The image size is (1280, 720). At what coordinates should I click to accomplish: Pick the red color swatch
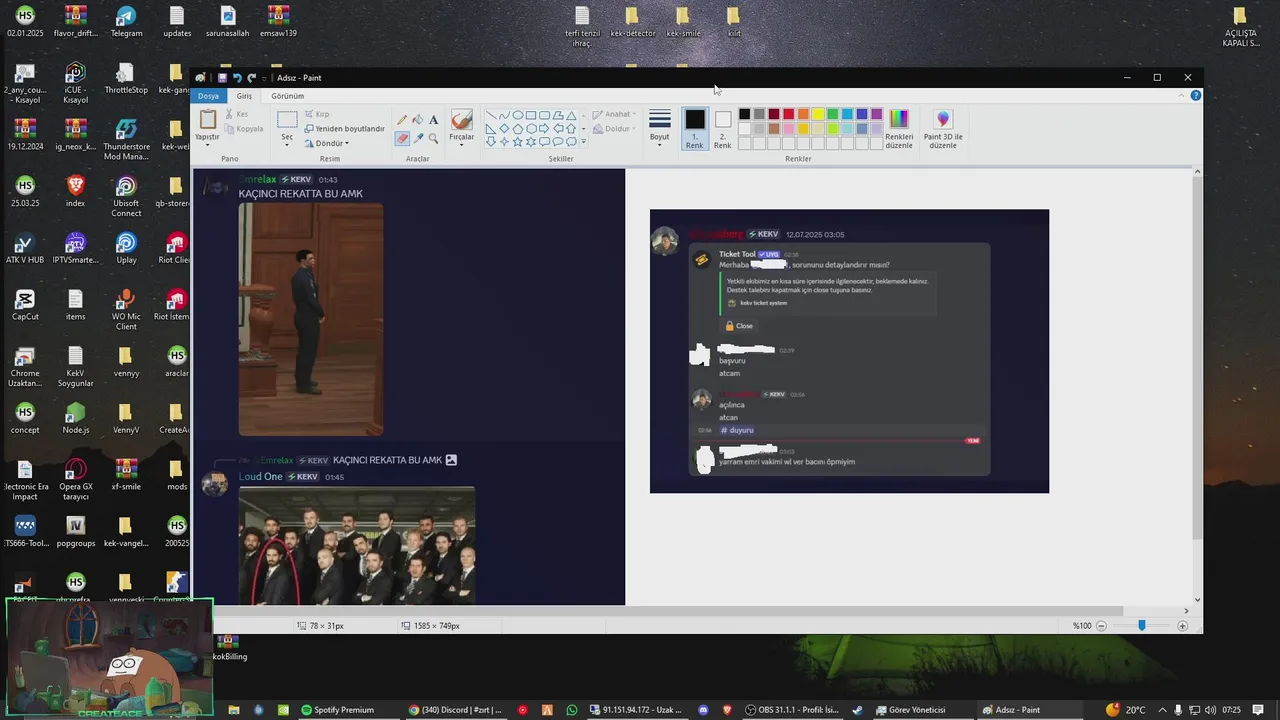point(788,114)
